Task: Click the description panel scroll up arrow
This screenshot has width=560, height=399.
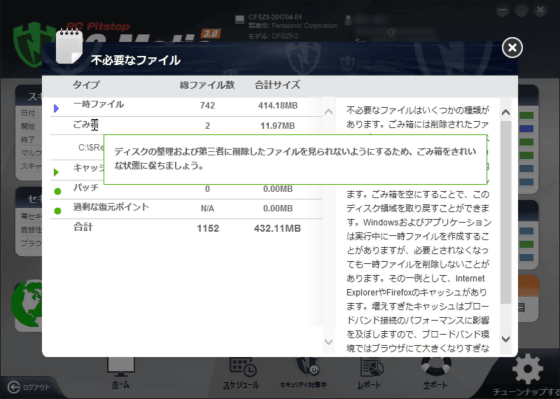Action: [506, 112]
